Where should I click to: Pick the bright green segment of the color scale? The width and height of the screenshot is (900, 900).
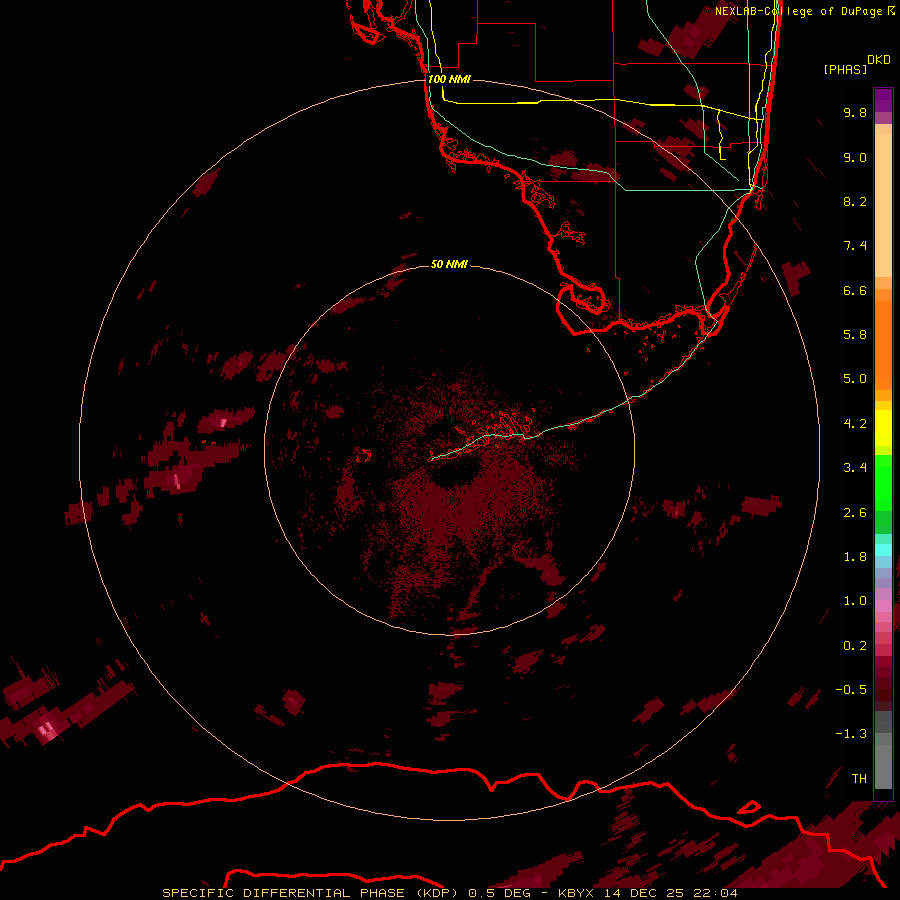(883, 483)
